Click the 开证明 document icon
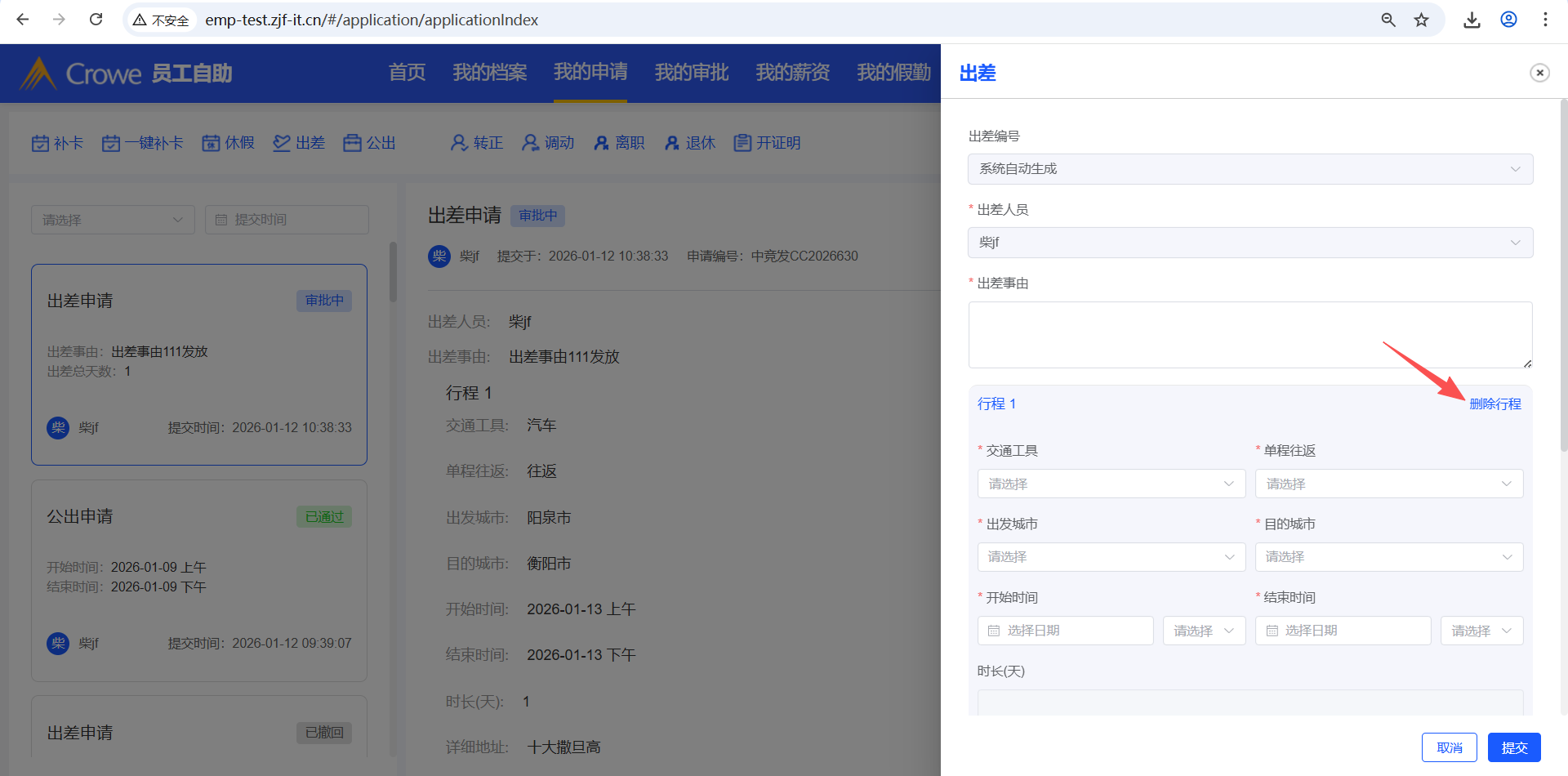Screen dimensions: 1568x776 [x=742, y=144]
